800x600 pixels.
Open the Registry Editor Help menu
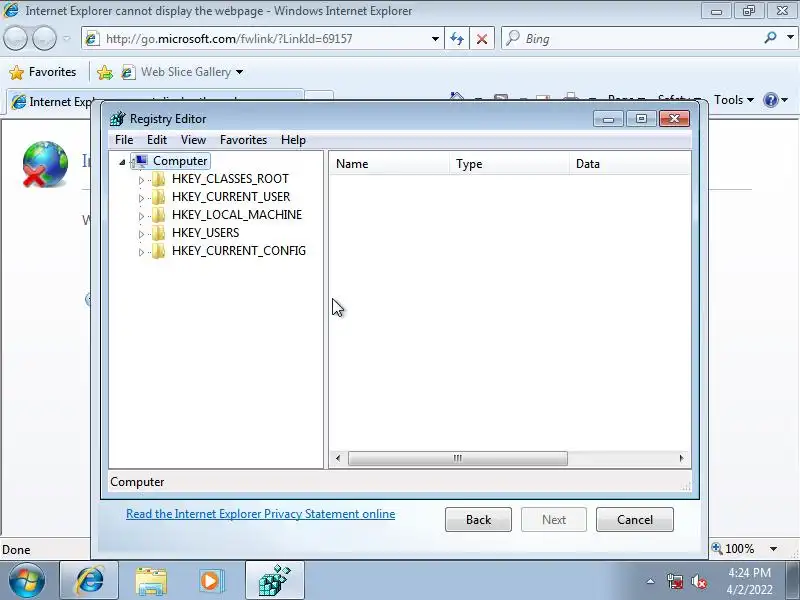click(x=293, y=140)
